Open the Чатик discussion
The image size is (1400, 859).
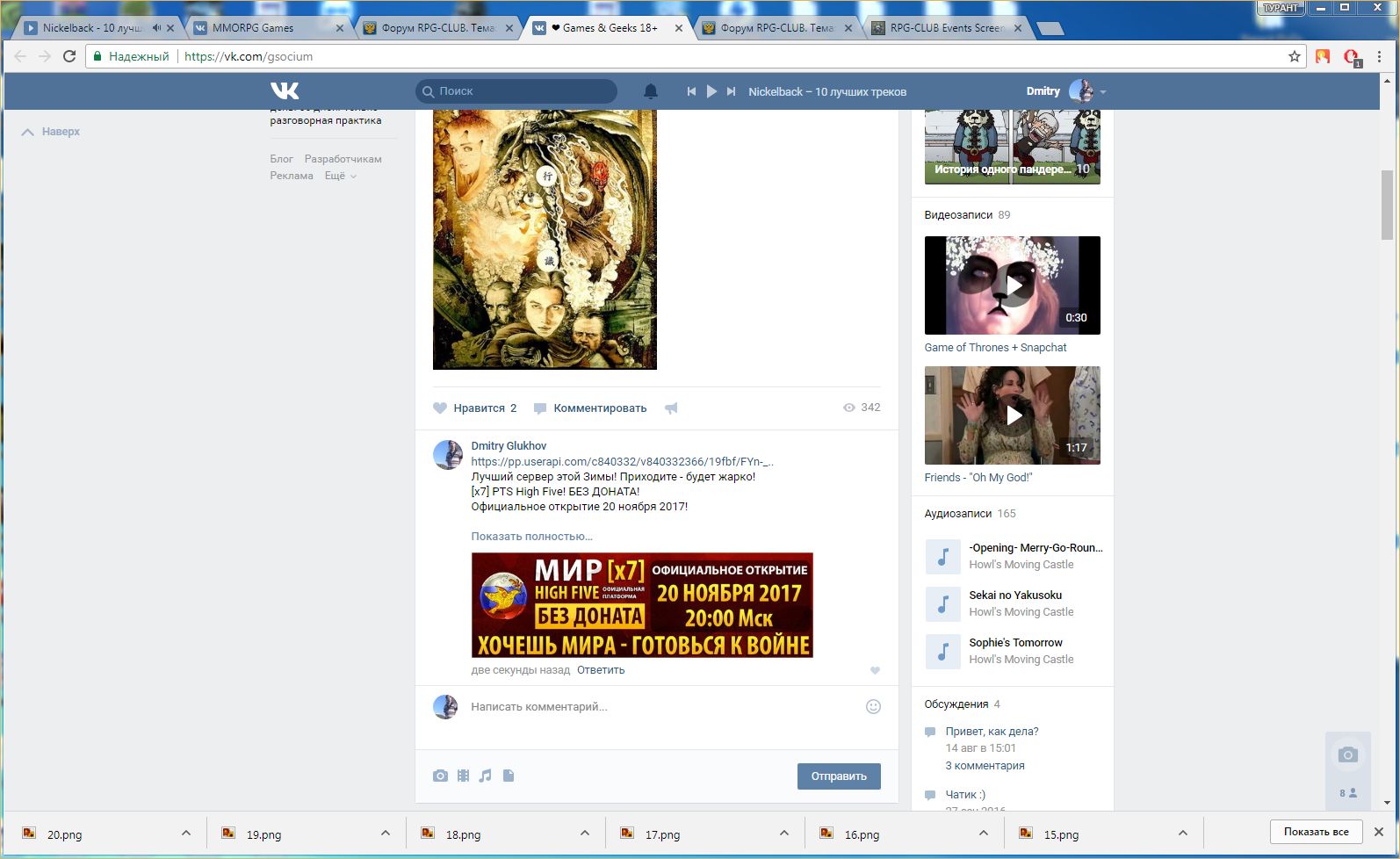click(x=965, y=795)
